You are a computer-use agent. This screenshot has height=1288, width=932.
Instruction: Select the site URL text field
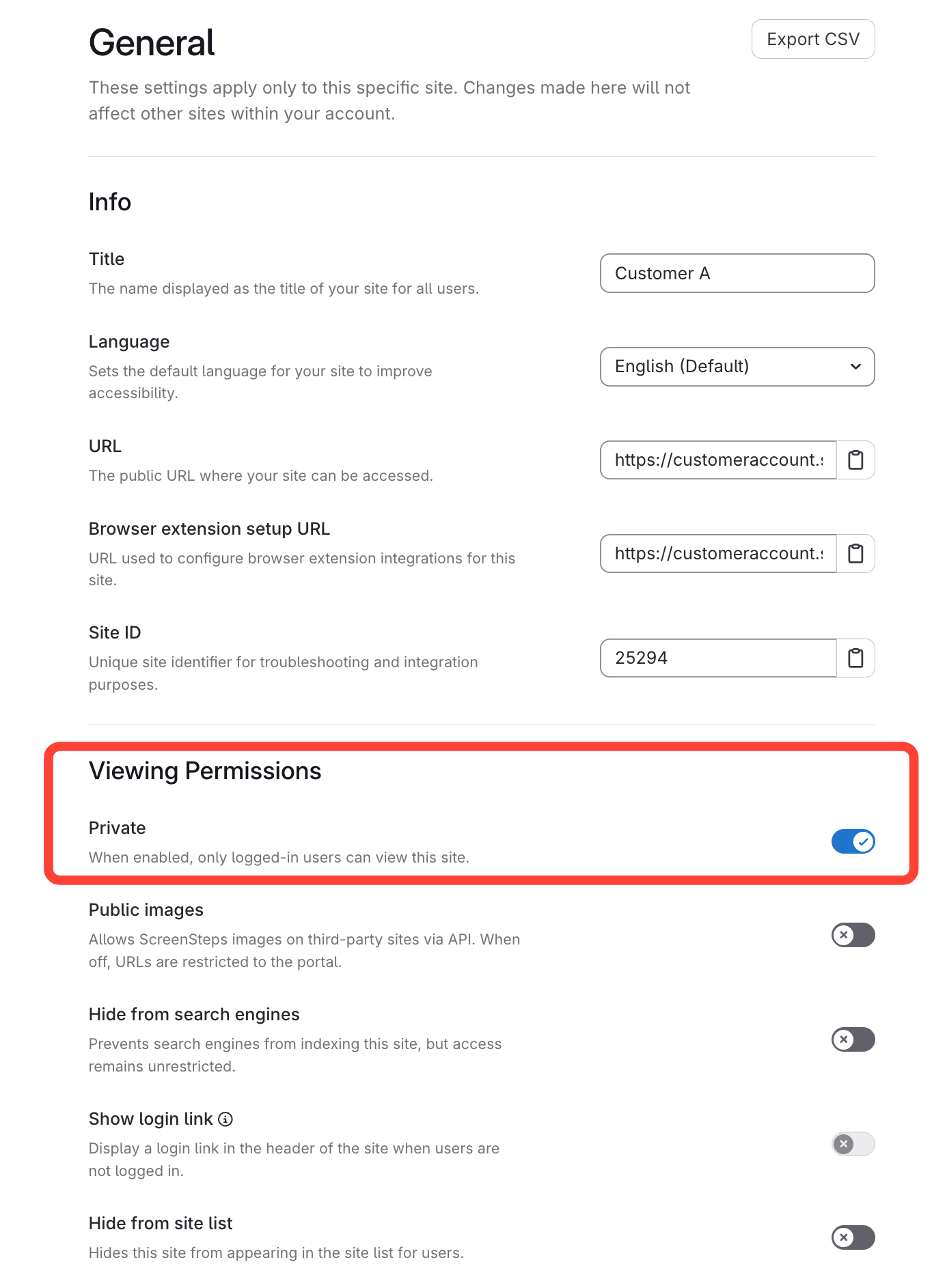(718, 460)
